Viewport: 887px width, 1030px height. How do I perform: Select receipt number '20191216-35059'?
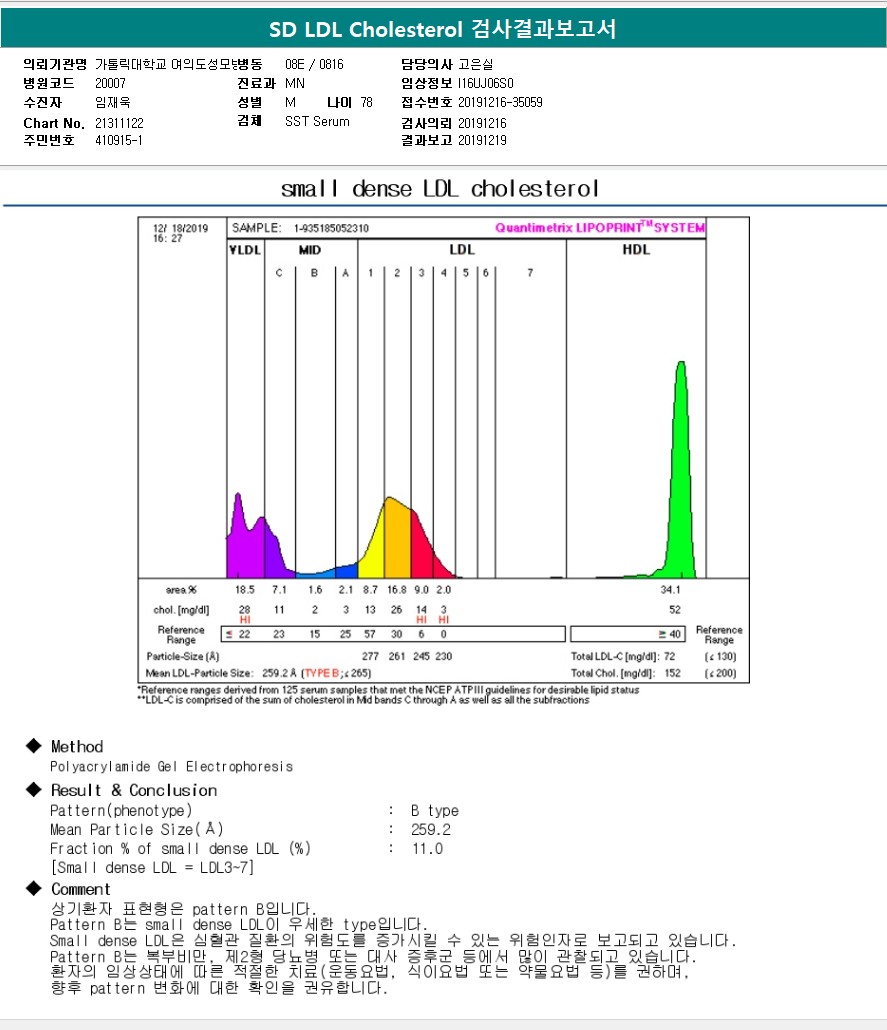[x=500, y=102]
